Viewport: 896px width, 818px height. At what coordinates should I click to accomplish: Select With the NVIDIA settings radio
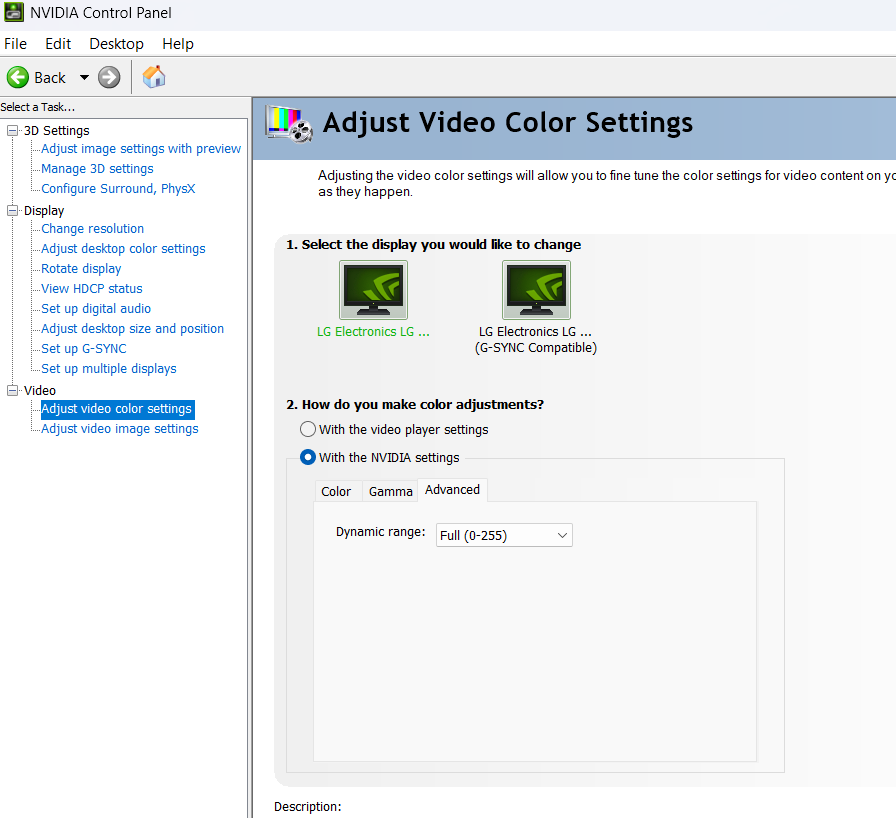tap(307, 457)
